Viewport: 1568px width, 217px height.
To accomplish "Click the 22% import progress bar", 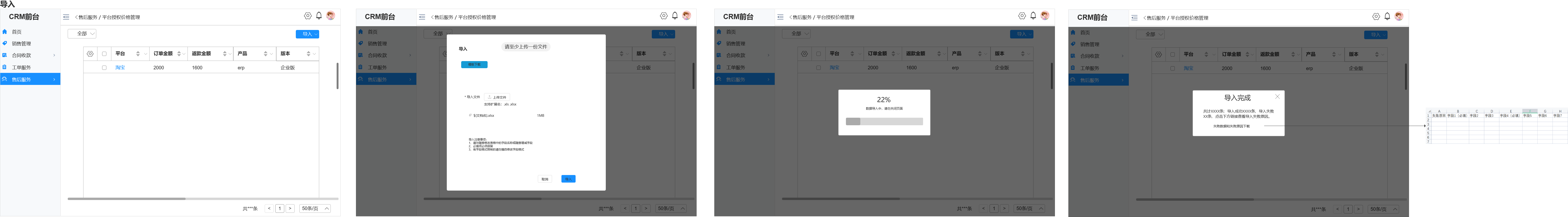I will click(x=884, y=121).
